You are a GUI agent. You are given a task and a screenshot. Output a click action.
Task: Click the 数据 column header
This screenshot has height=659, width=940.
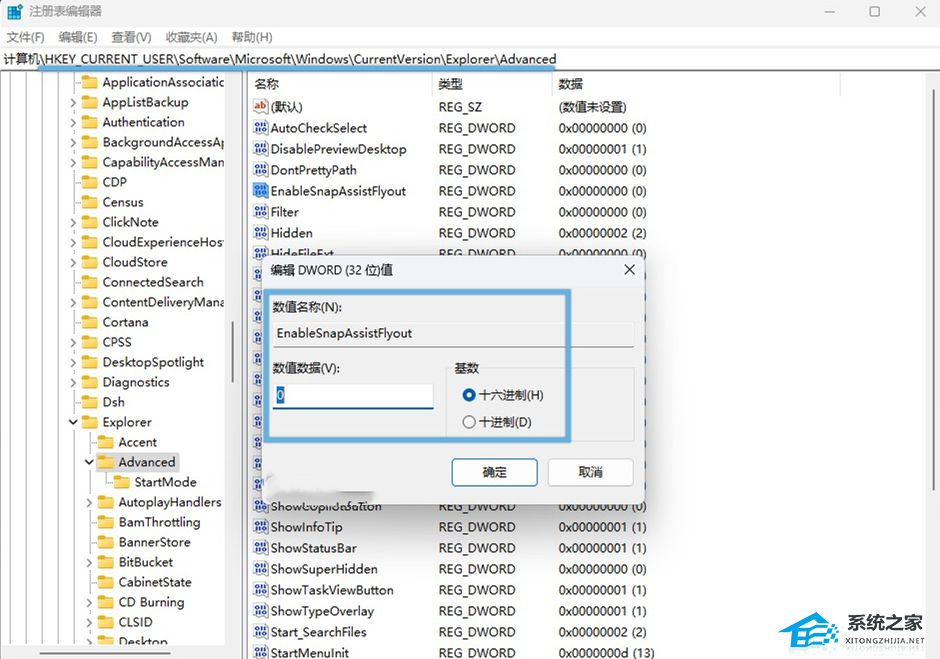pos(695,84)
